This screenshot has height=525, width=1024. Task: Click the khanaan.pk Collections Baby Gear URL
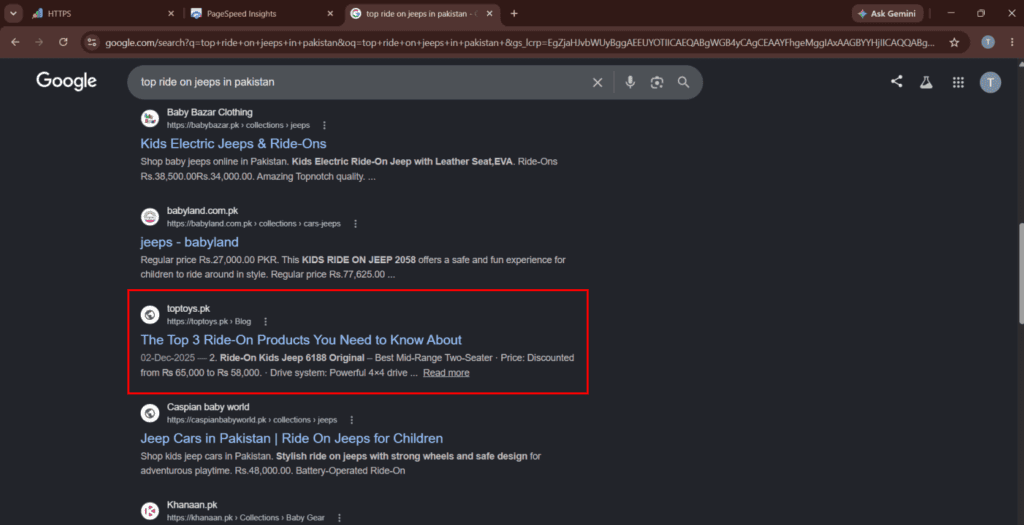246,518
